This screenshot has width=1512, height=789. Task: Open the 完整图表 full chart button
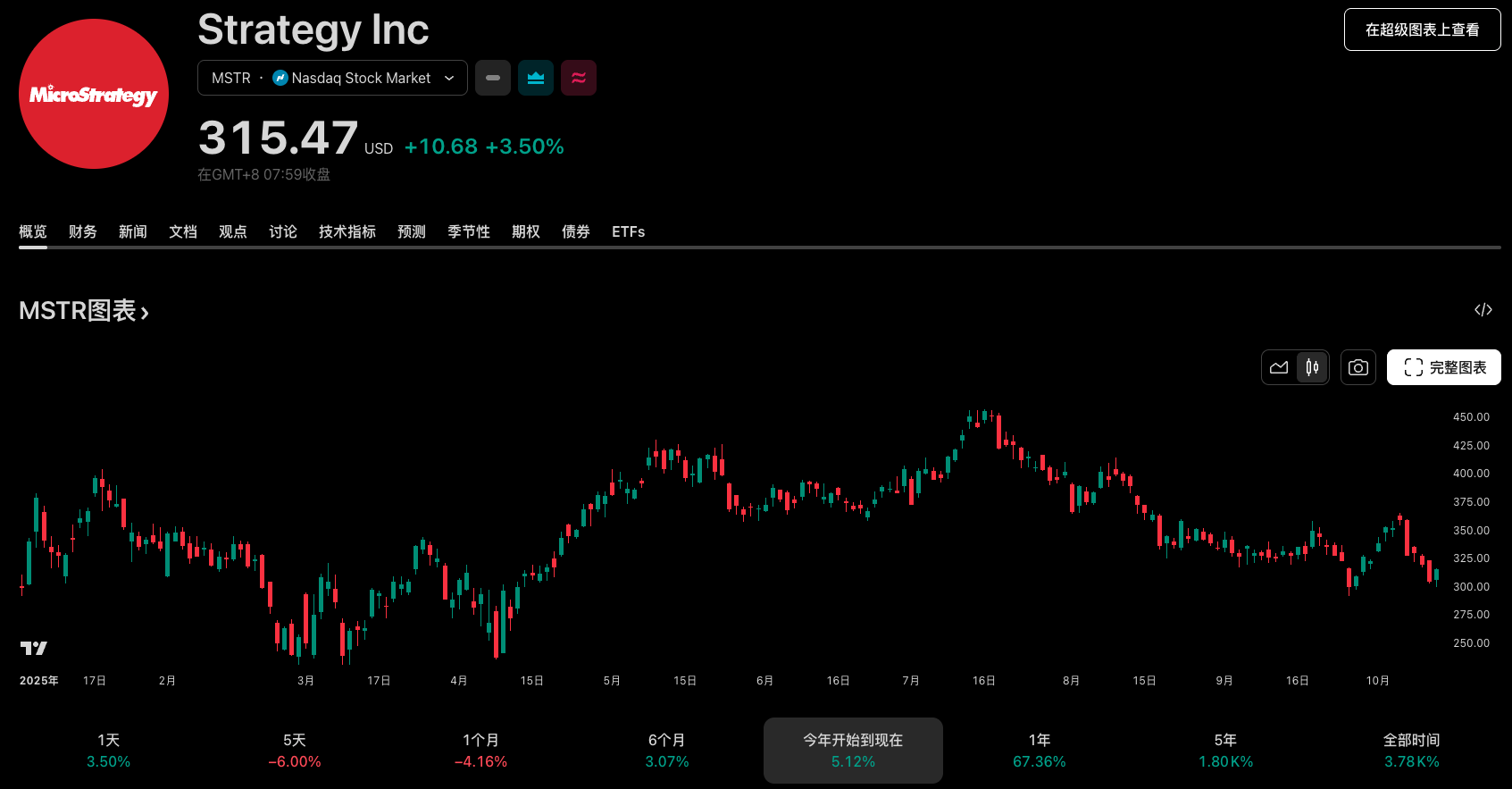(x=1443, y=367)
